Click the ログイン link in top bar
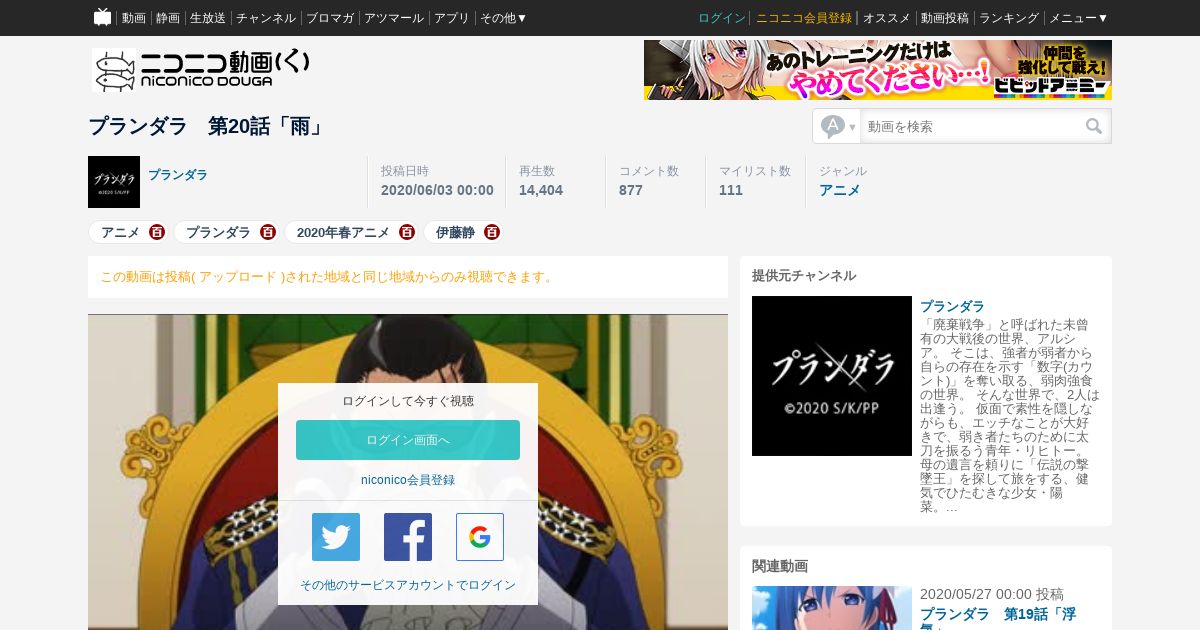Image resolution: width=1200 pixels, height=630 pixels. [722, 18]
